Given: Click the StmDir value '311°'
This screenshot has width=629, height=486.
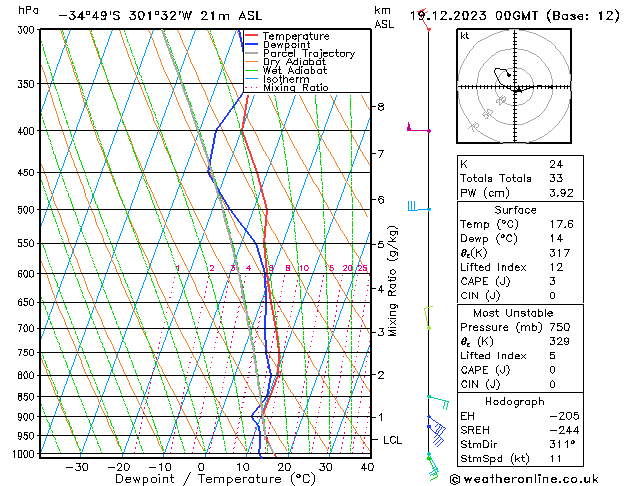Looking at the screenshot, I should 562,444.
